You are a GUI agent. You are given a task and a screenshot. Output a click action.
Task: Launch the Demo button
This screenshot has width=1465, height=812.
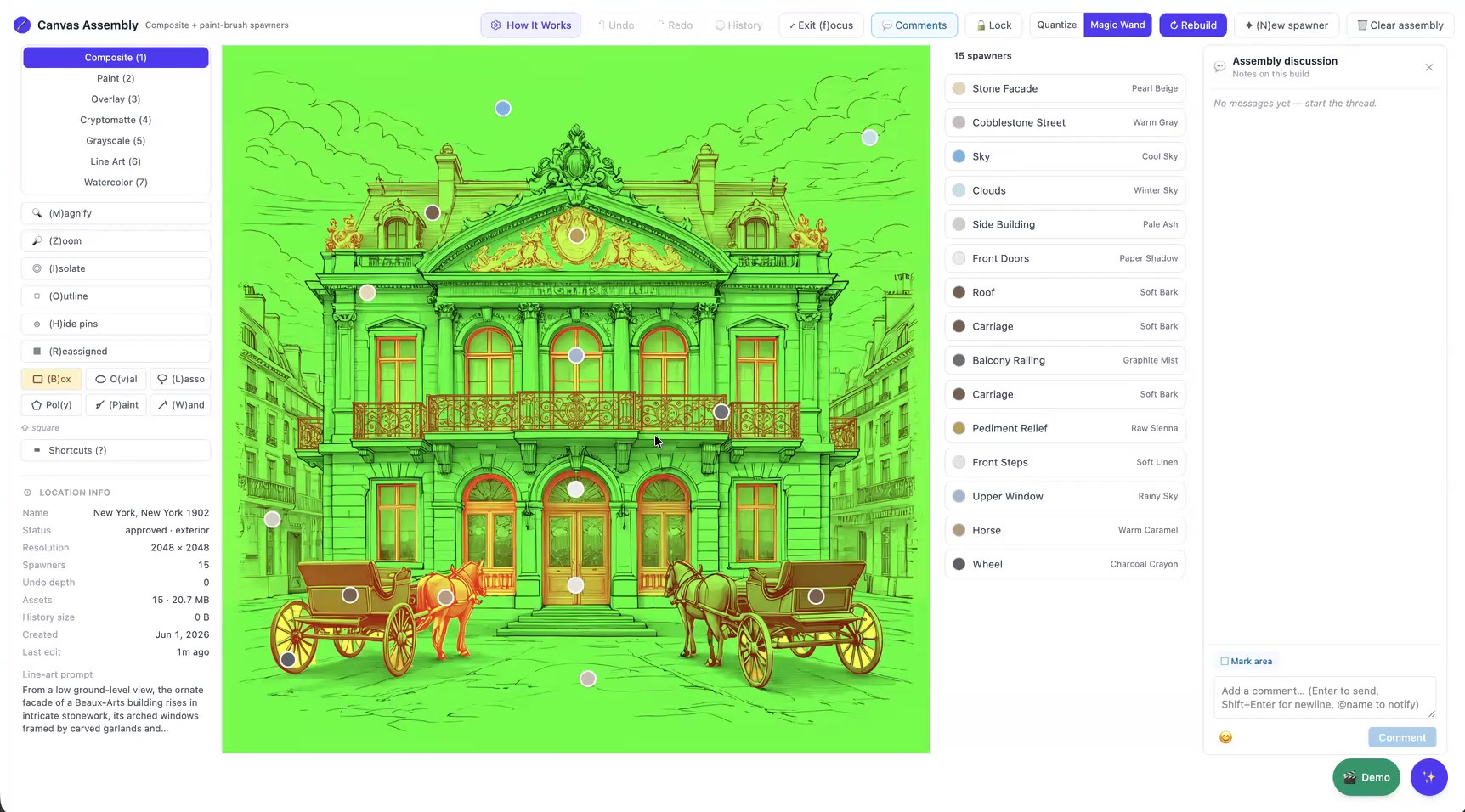click(x=1366, y=777)
